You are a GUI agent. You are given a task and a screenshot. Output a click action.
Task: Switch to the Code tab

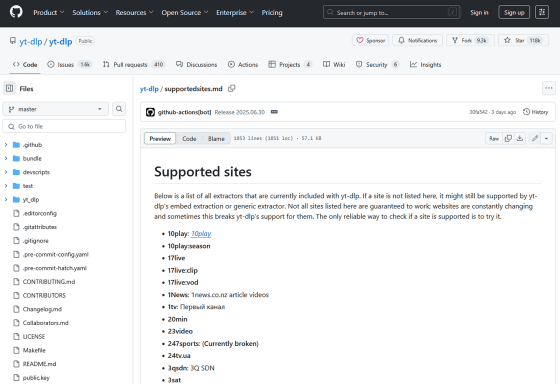(x=25, y=65)
